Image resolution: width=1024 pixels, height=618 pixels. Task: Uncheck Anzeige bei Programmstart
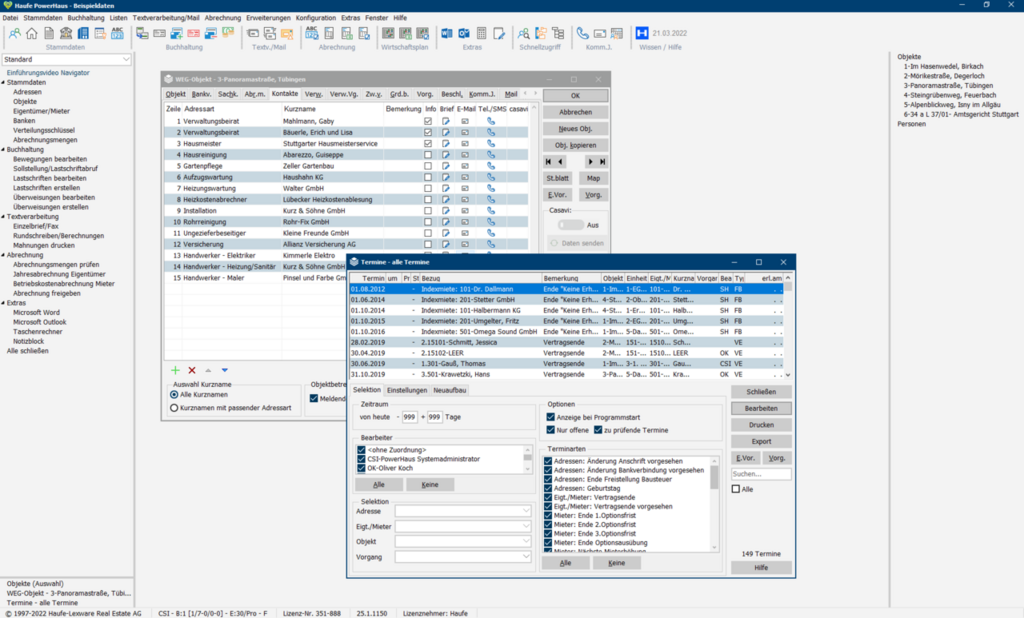coord(551,417)
